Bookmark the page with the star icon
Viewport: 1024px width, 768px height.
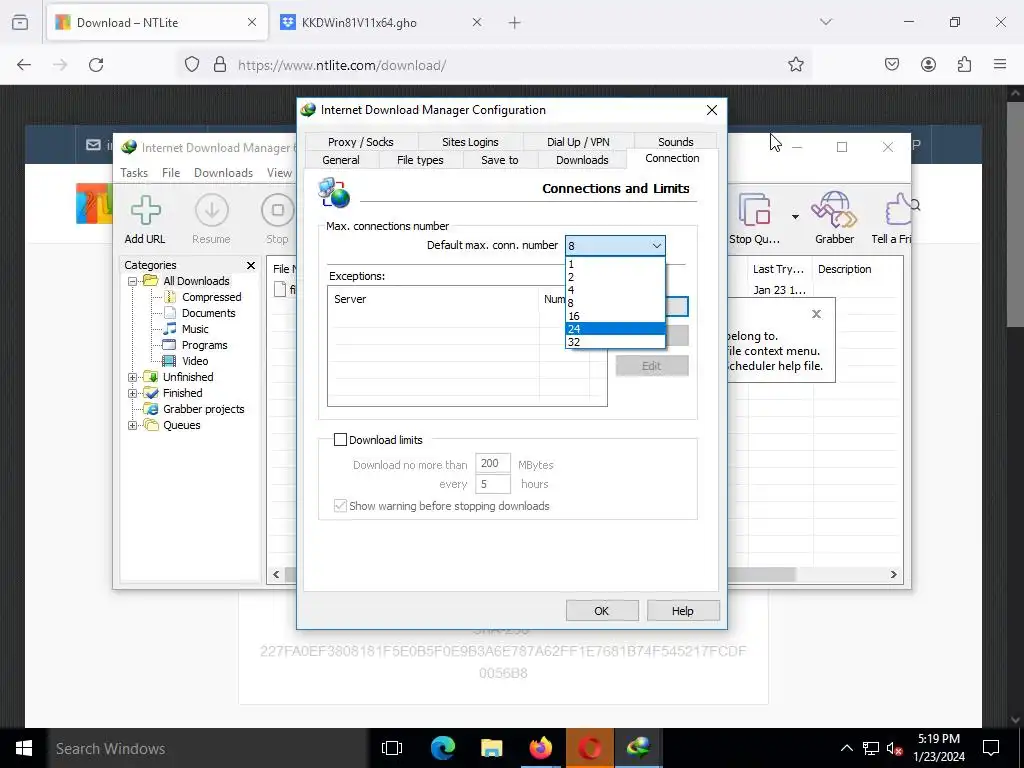point(795,65)
